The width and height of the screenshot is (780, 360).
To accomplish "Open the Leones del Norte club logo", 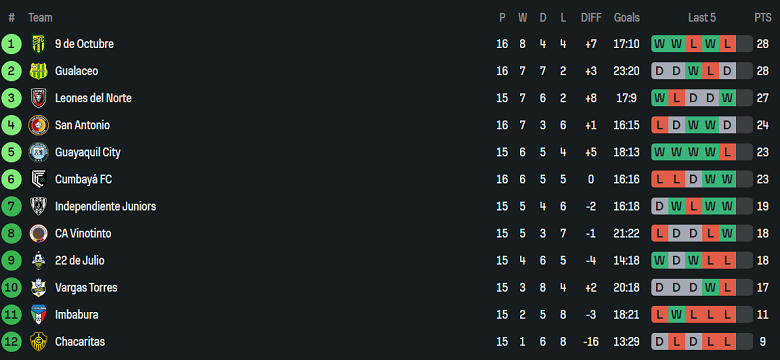I will (38, 98).
